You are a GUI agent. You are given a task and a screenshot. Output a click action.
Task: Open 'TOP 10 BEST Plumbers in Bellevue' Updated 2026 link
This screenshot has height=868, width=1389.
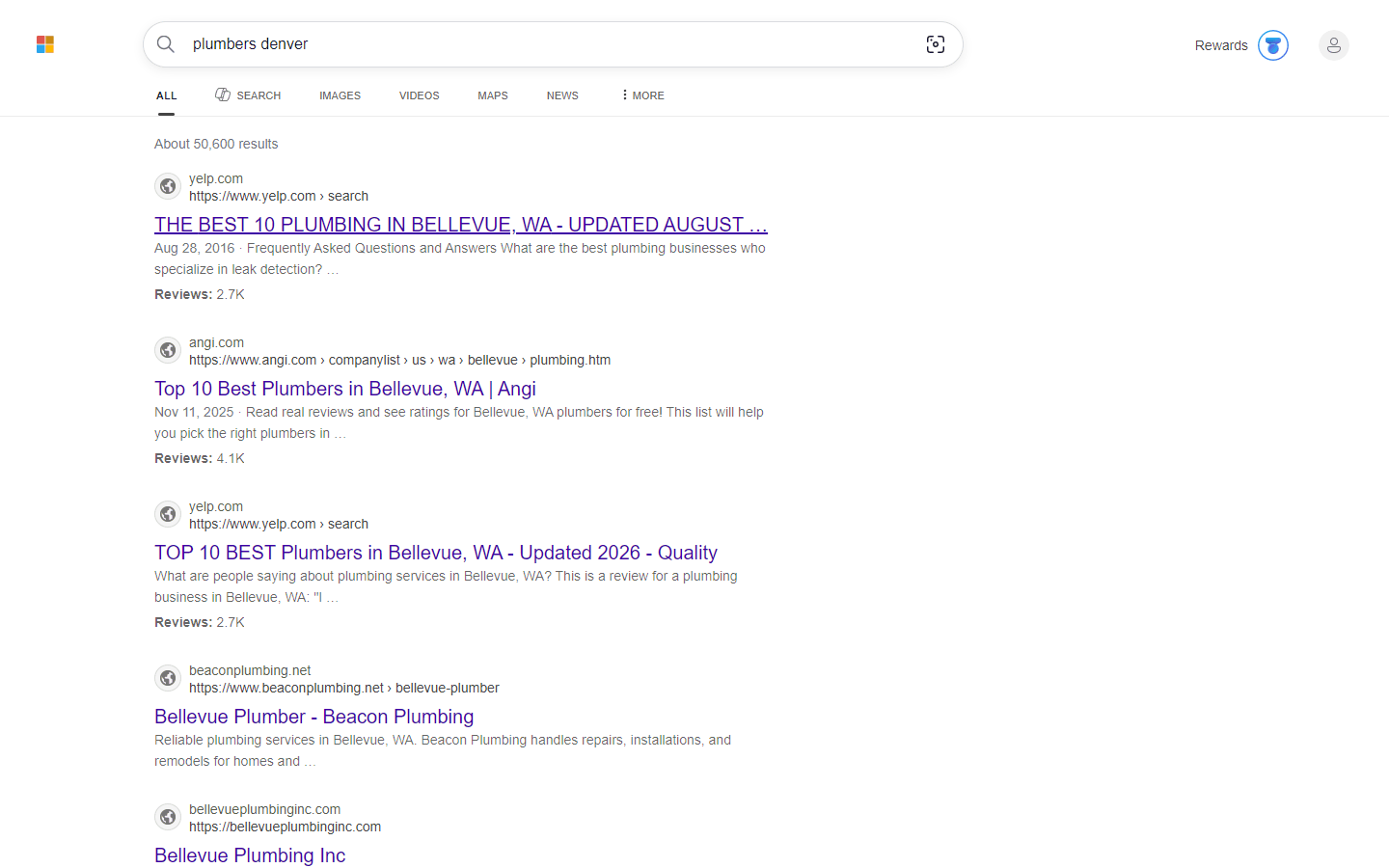coord(436,553)
